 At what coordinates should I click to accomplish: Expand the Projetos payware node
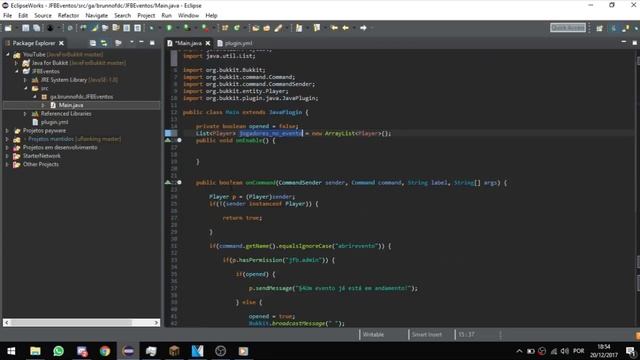[x=7, y=131]
